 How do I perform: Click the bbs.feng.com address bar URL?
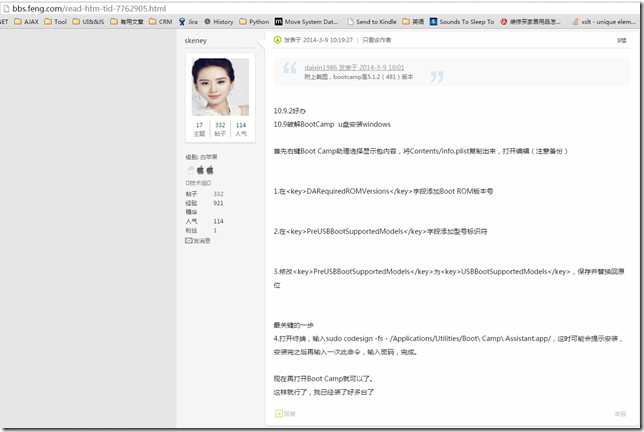(x=89, y=8)
